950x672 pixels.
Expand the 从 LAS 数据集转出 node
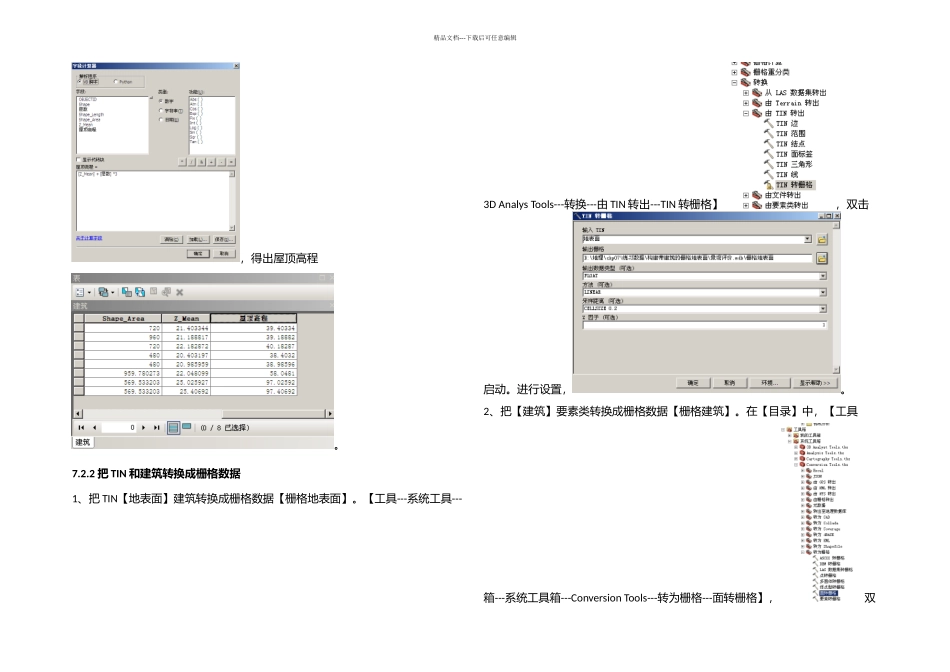(x=746, y=93)
